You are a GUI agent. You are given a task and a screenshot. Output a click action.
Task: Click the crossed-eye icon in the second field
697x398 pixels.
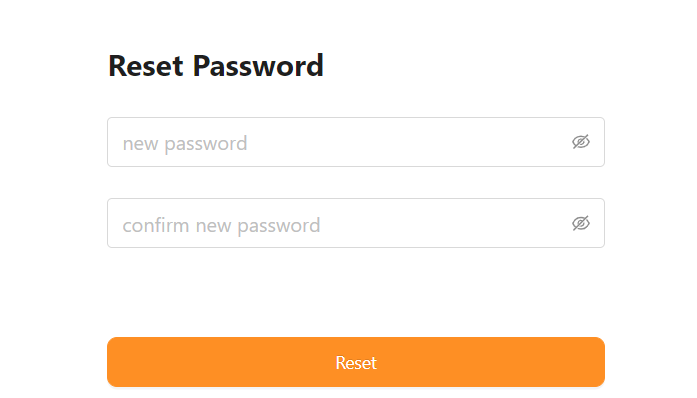[581, 223]
